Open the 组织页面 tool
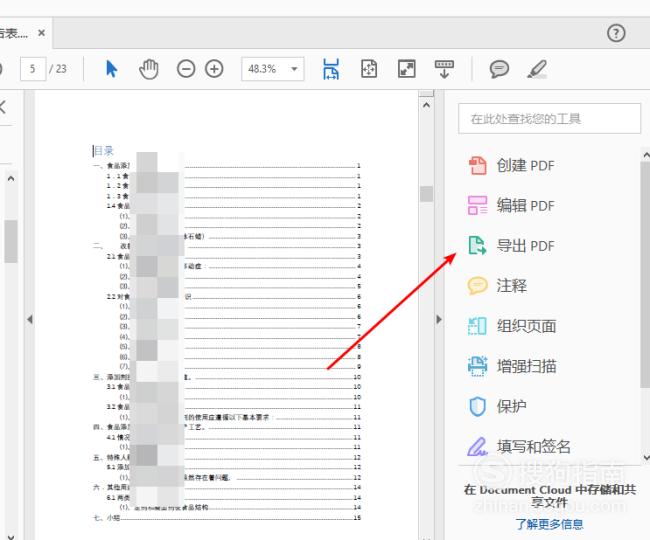The image size is (650, 540). 526,326
